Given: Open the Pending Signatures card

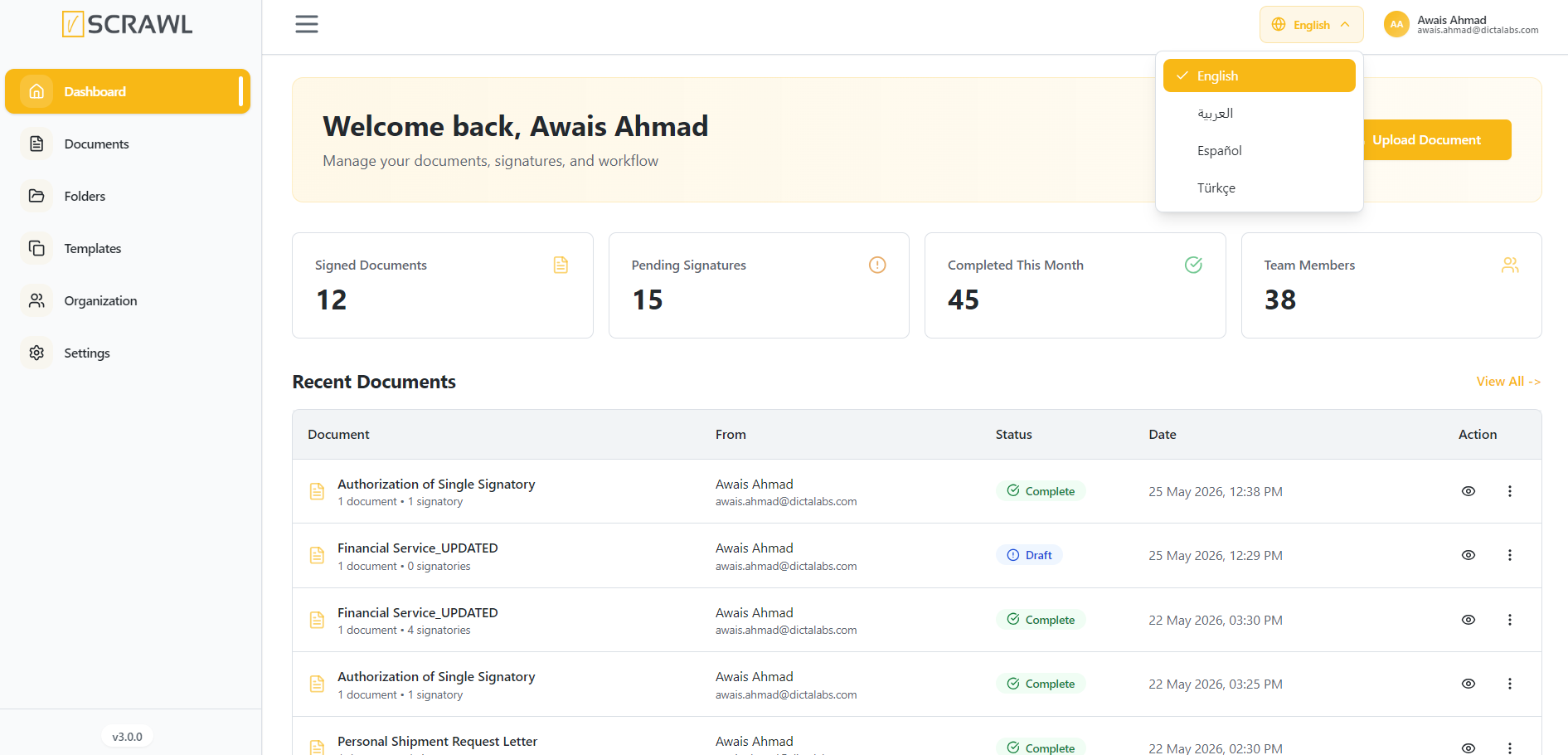Looking at the screenshot, I should tap(759, 285).
